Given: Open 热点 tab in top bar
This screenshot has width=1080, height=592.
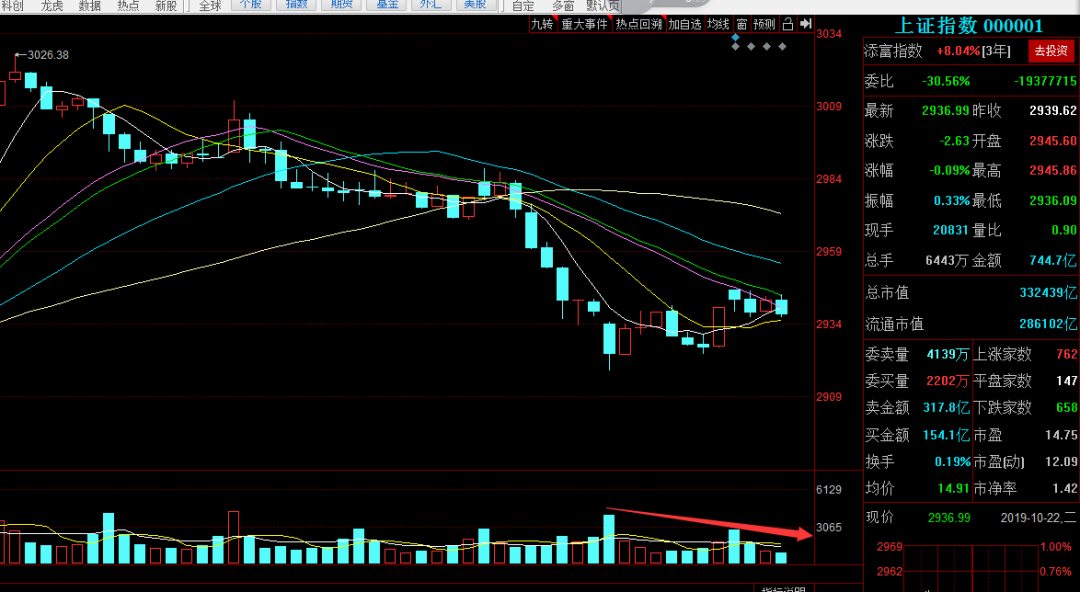Looking at the screenshot, I should coord(127,6).
